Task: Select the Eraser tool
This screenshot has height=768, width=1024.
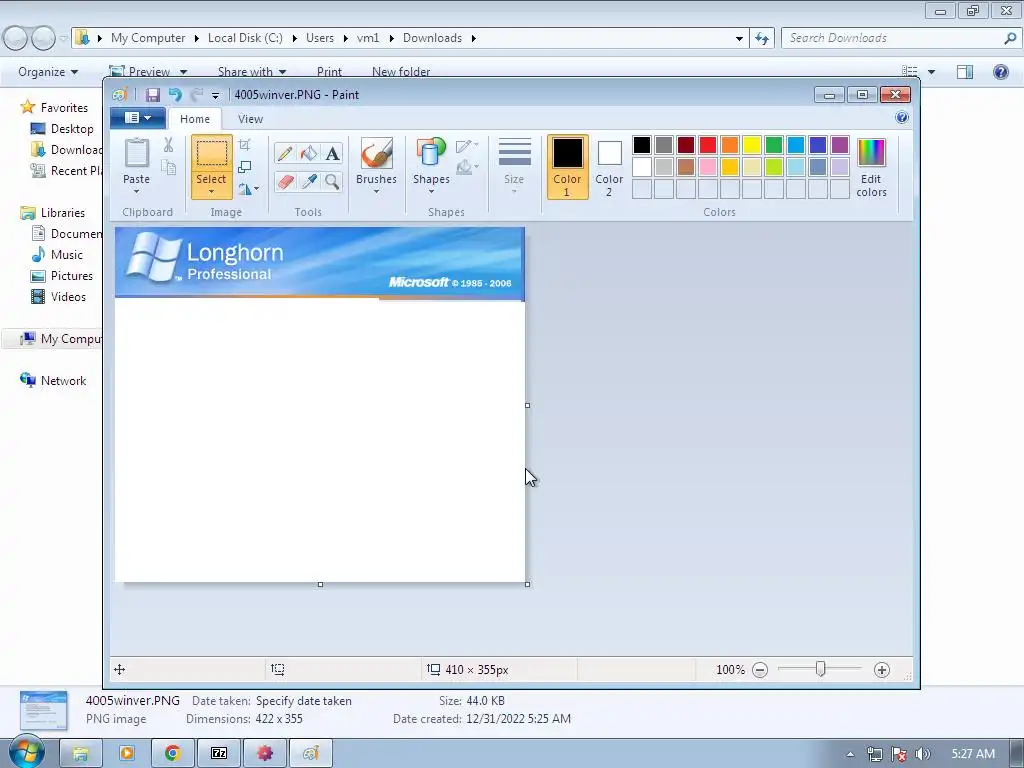Action: (x=285, y=181)
